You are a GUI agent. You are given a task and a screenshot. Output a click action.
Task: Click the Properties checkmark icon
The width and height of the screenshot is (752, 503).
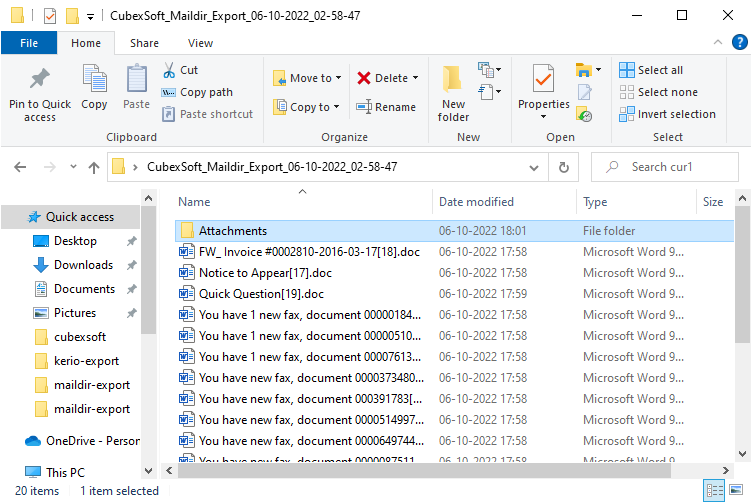(543, 78)
